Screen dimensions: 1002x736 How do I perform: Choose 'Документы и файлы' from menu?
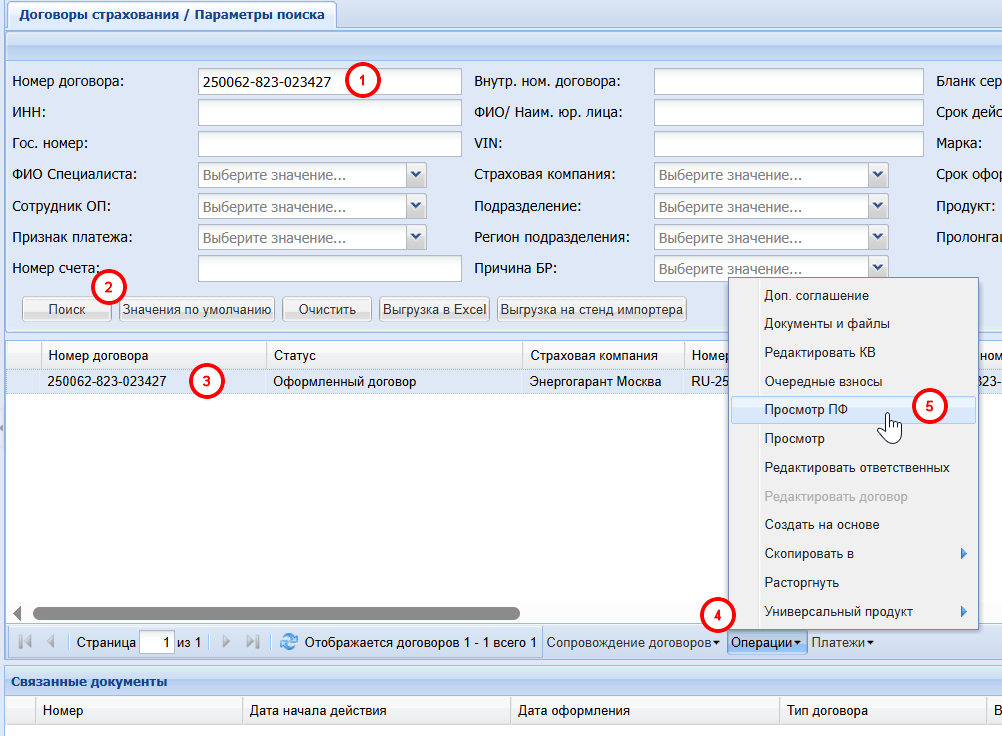pos(826,324)
